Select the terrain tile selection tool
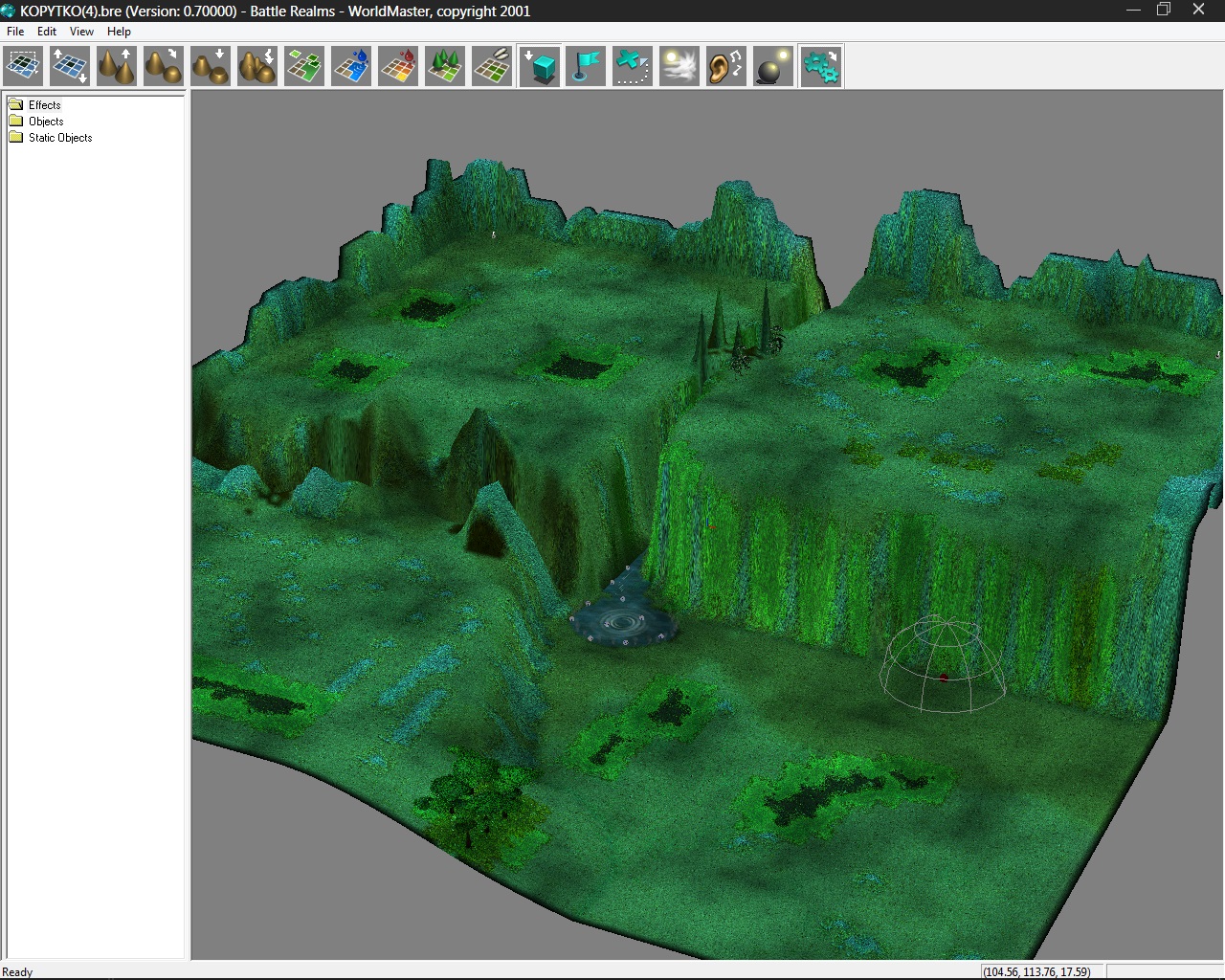 pyautogui.click(x=23, y=67)
